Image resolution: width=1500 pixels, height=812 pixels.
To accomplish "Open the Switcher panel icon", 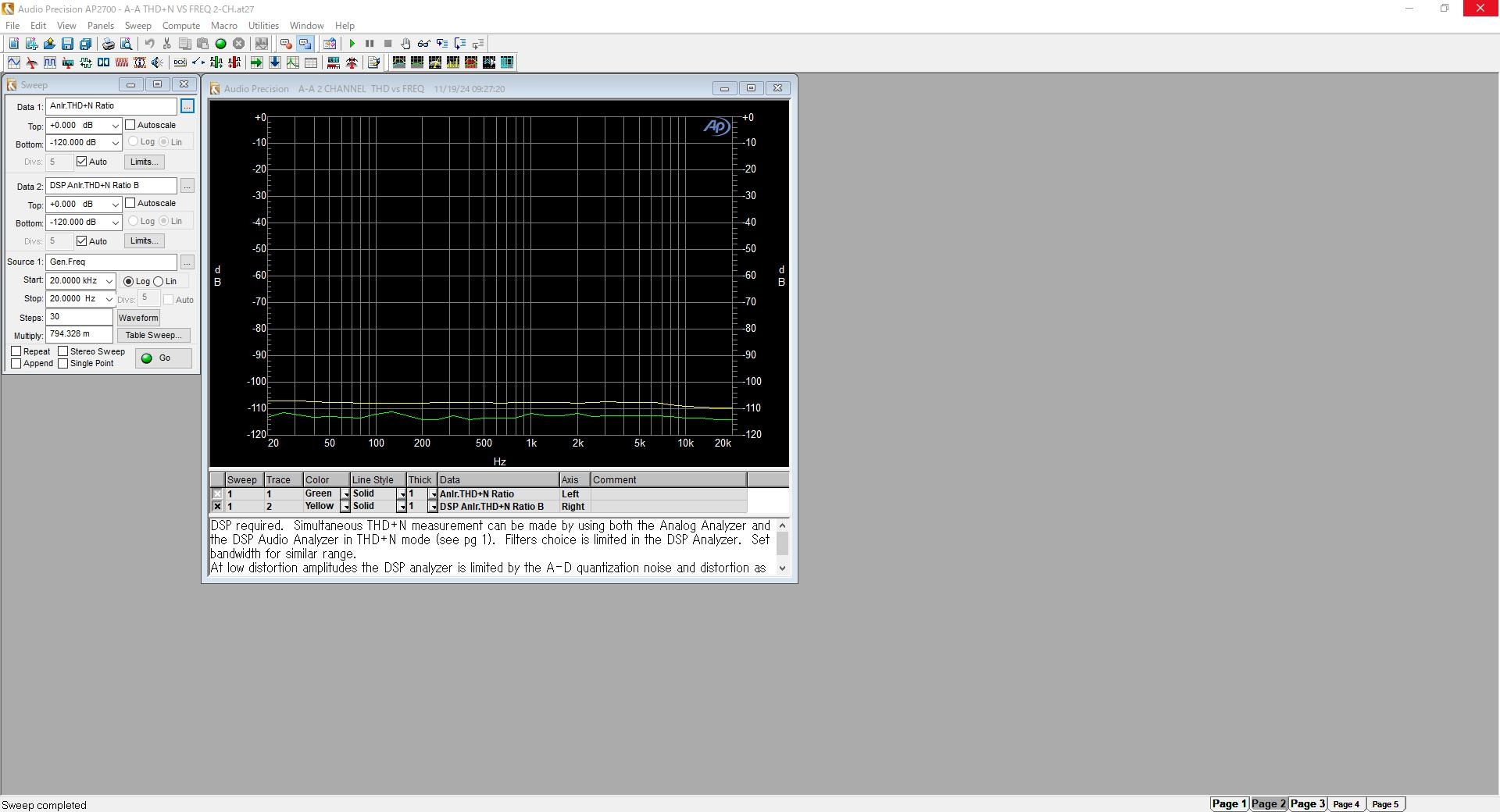I will [x=198, y=62].
